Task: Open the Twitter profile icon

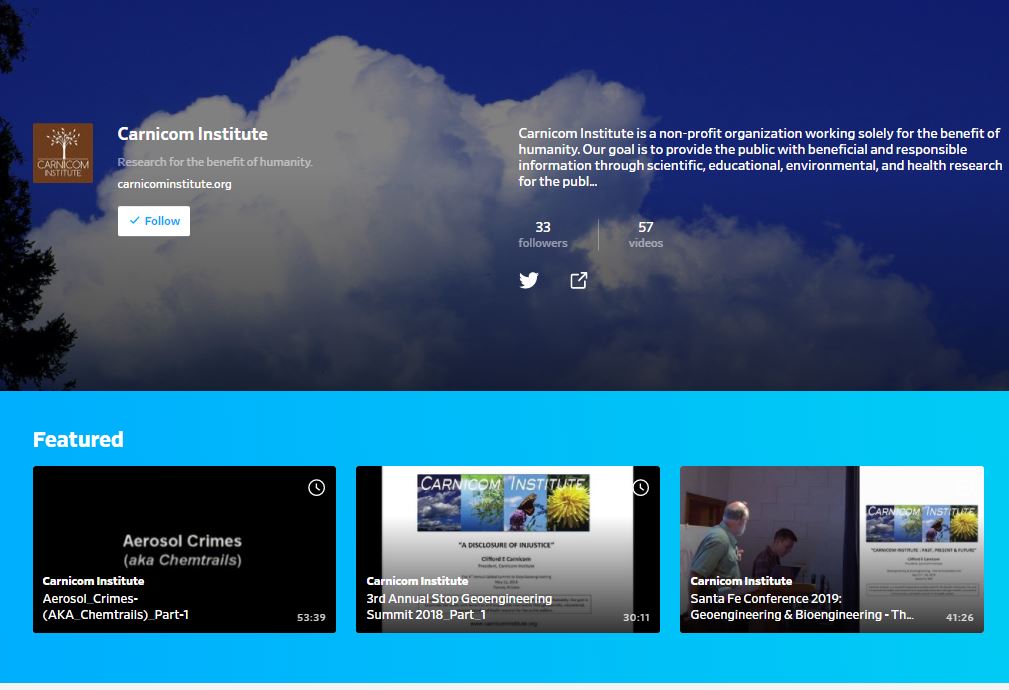Action: (529, 280)
